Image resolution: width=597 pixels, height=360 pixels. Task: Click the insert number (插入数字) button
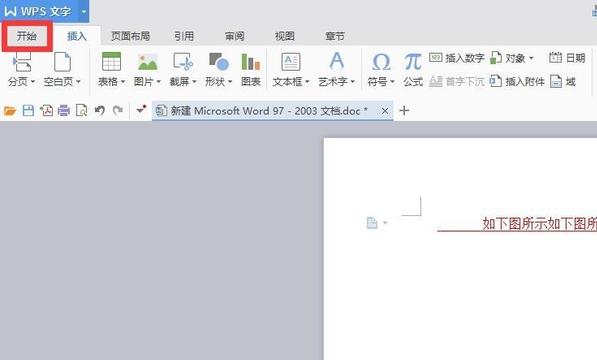point(457,58)
